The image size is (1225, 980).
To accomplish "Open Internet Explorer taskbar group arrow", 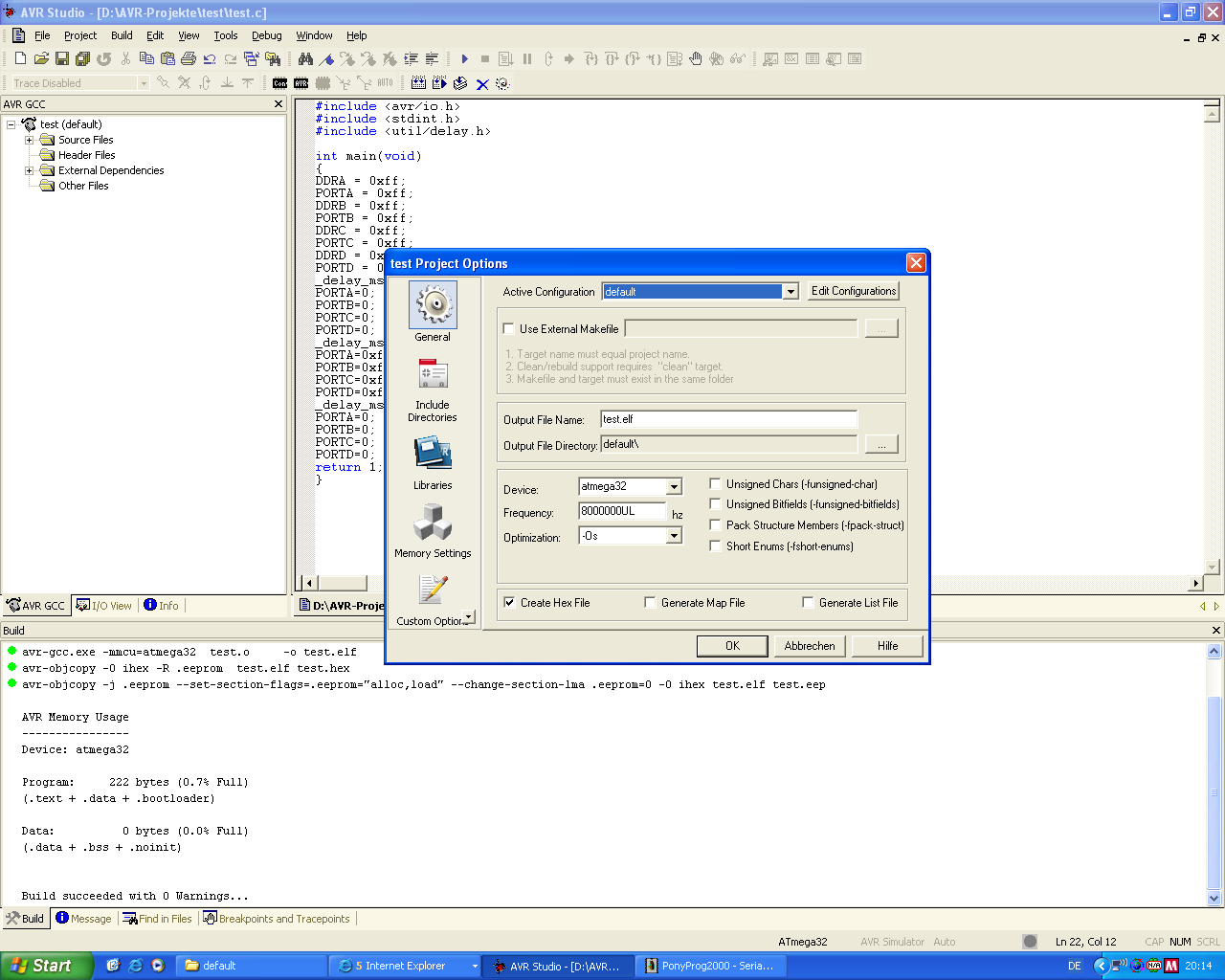I will [x=474, y=967].
